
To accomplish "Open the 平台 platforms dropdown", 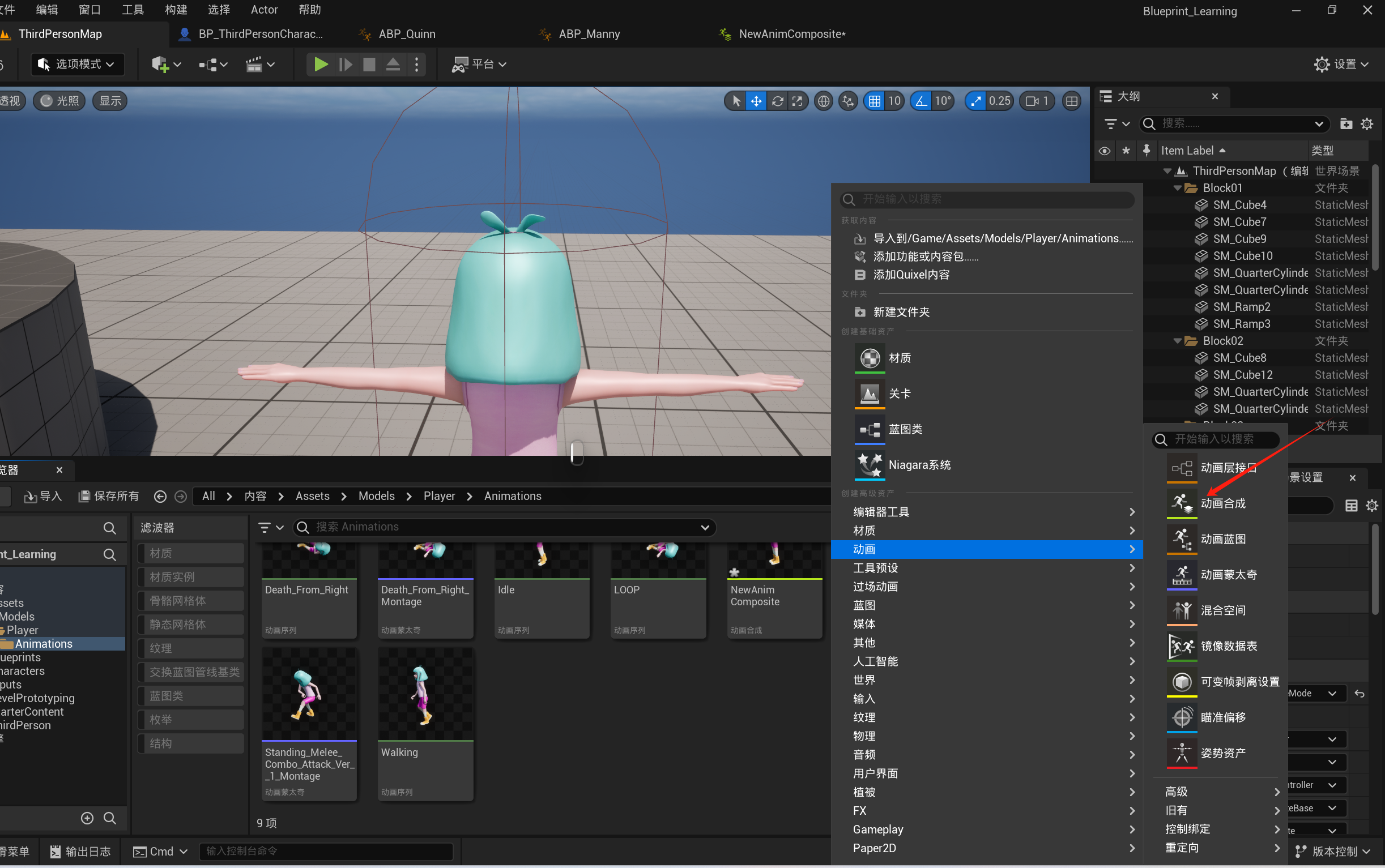I will click(479, 65).
